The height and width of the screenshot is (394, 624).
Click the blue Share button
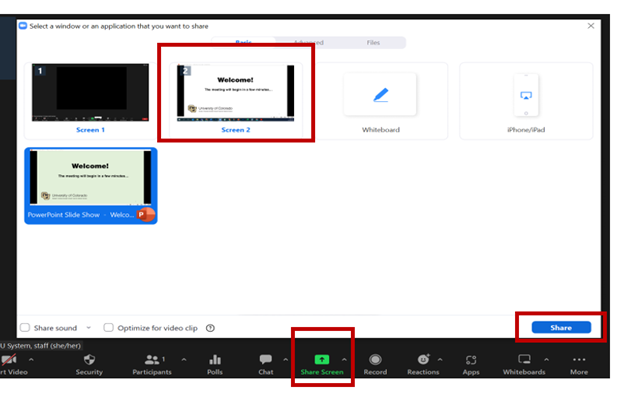[561, 328]
